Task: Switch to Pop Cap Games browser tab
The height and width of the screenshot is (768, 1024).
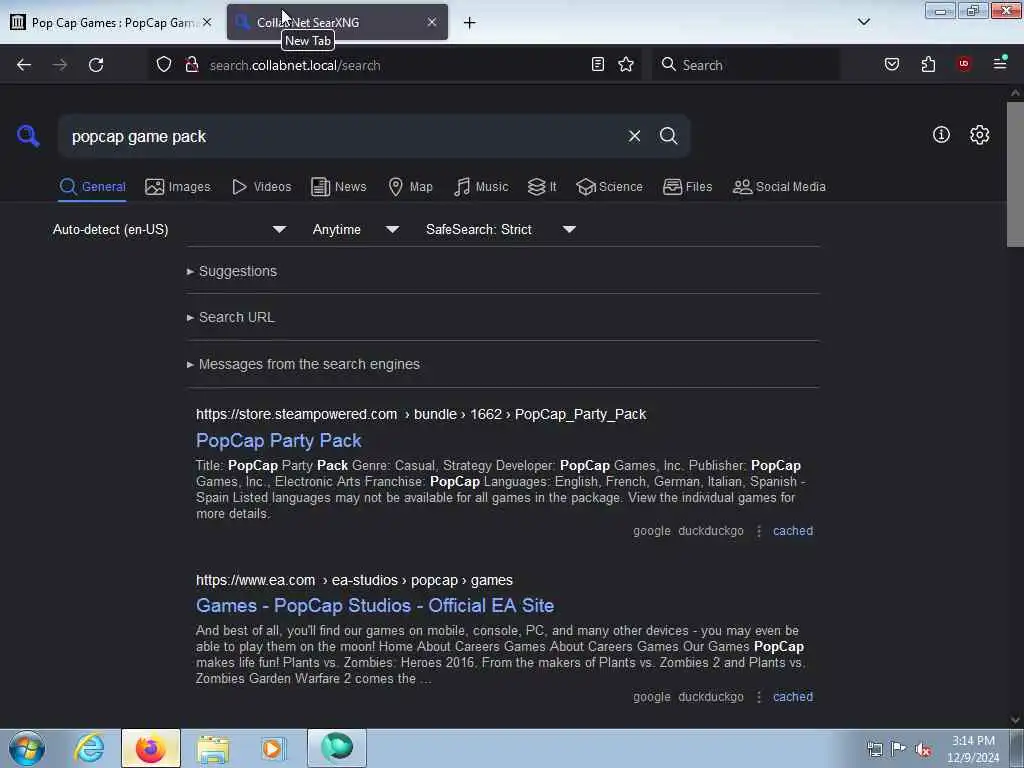Action: click(x=111, y=22)
